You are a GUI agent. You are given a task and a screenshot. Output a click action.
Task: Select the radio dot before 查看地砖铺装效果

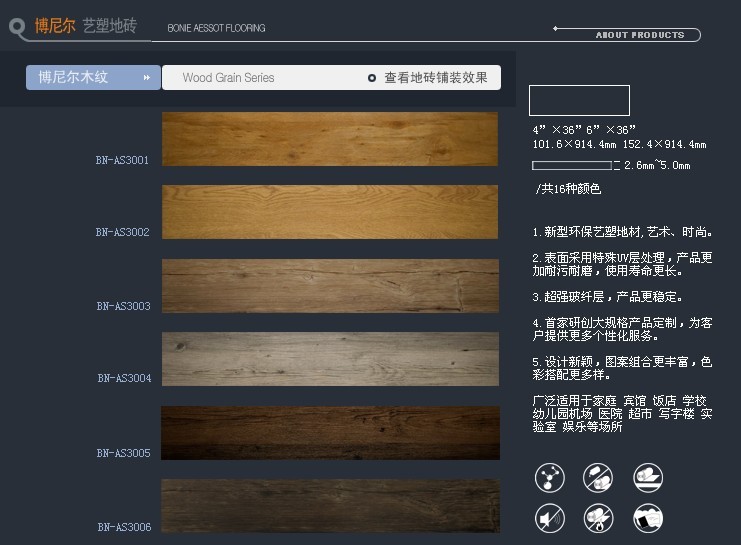coord(372,78)
